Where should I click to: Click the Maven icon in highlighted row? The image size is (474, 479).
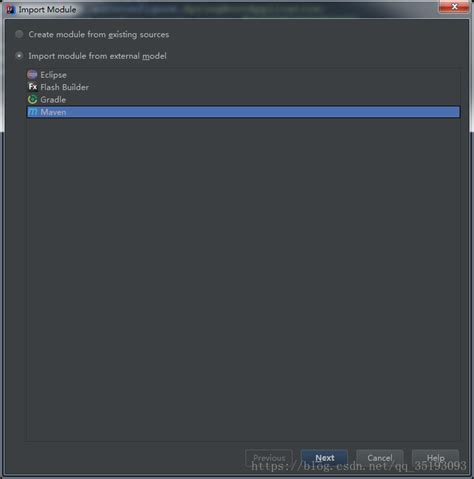(x=33, y=112)
